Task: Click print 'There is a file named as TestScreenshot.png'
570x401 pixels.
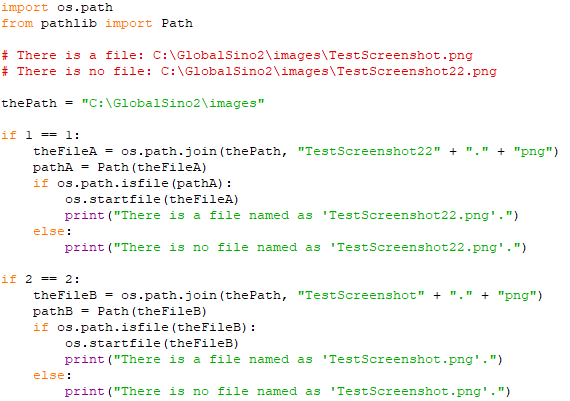Action: pos(284,359)
